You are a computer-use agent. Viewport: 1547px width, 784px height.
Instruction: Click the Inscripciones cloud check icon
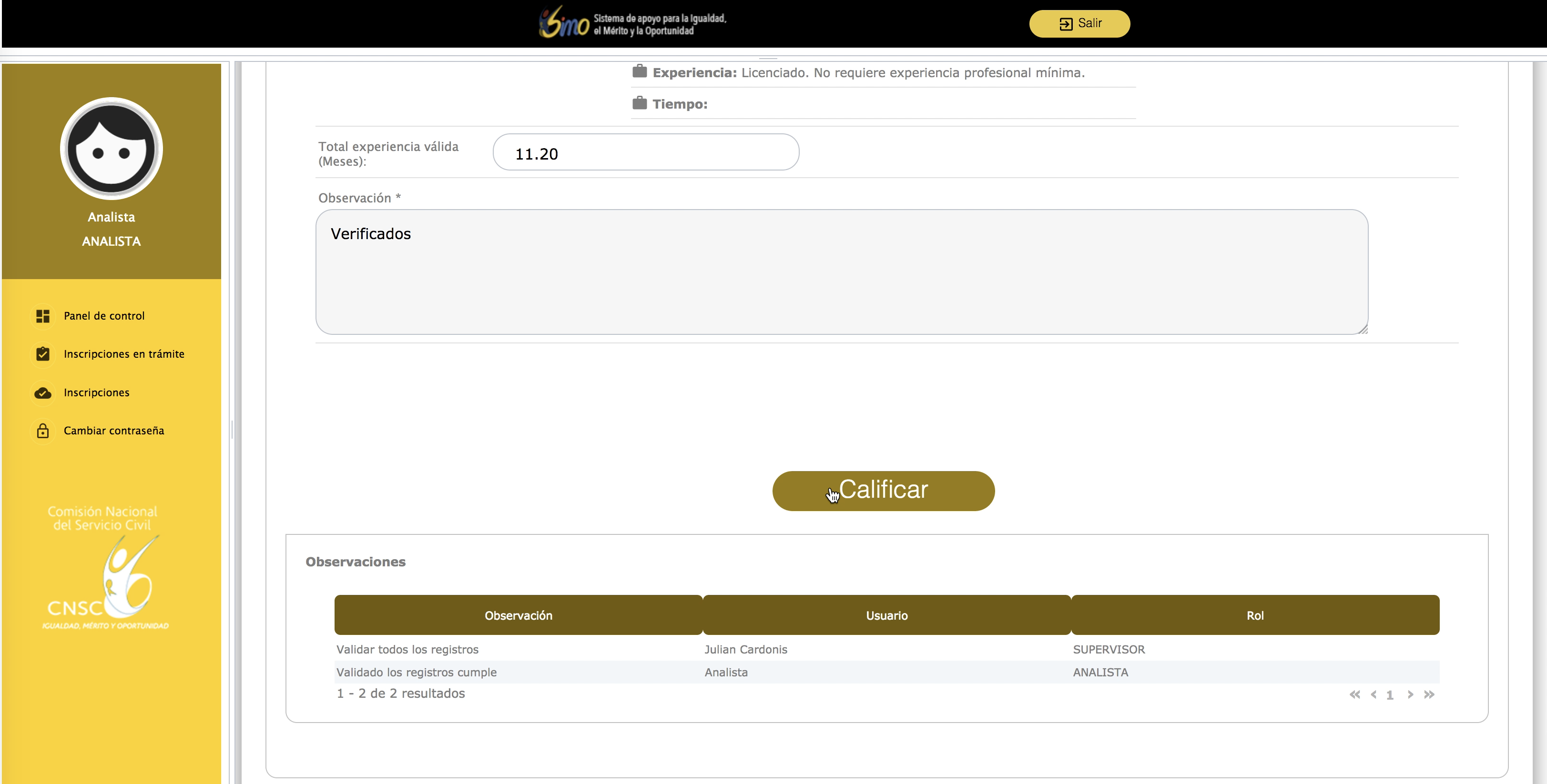[x=42, y=392]
